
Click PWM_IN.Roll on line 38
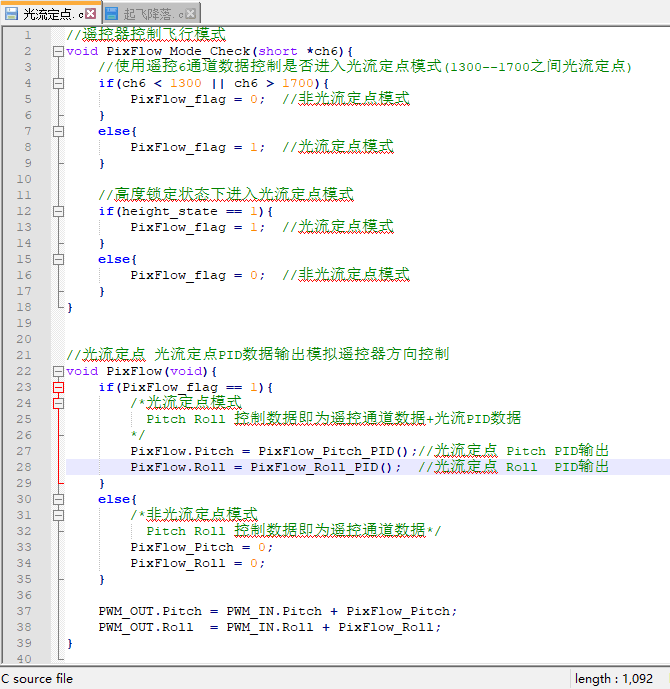[x=270, y=627]
